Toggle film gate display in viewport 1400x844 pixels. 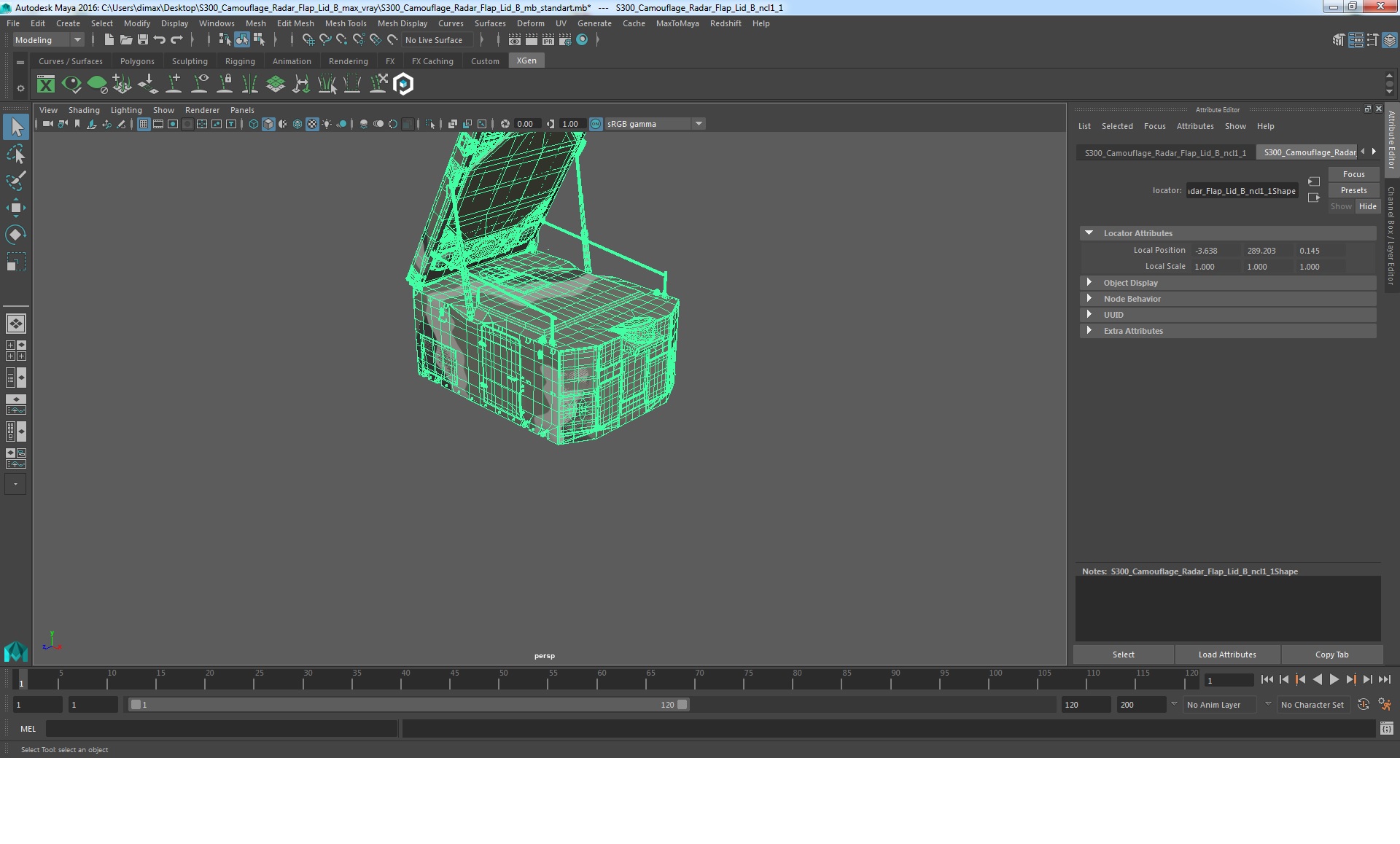point(158,124)
